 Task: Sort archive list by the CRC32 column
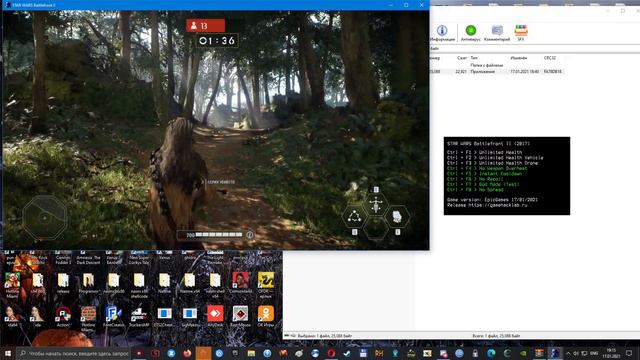[549, 58]
